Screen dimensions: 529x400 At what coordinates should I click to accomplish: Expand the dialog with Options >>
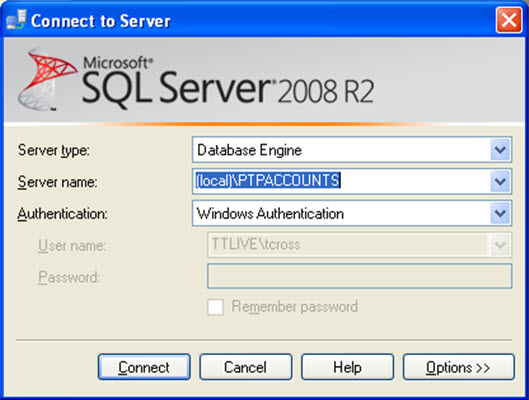click(459, 367)
